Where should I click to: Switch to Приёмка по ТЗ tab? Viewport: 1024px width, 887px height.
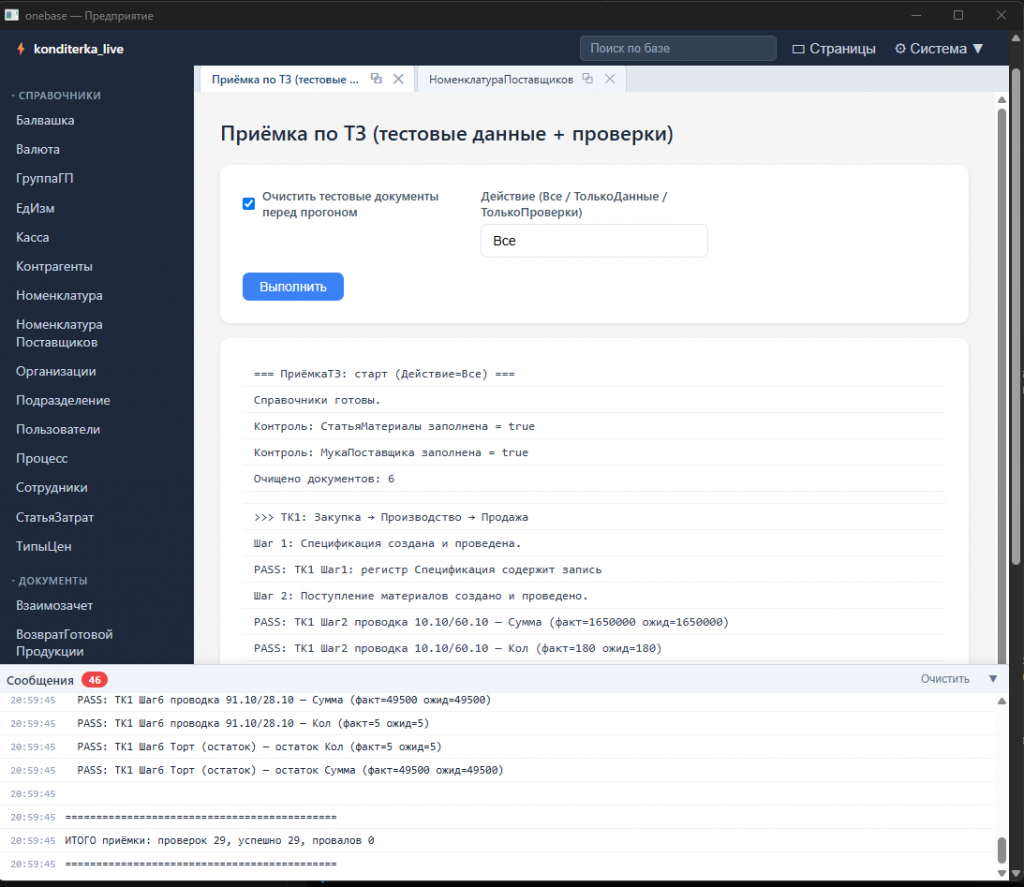point(285,79)
